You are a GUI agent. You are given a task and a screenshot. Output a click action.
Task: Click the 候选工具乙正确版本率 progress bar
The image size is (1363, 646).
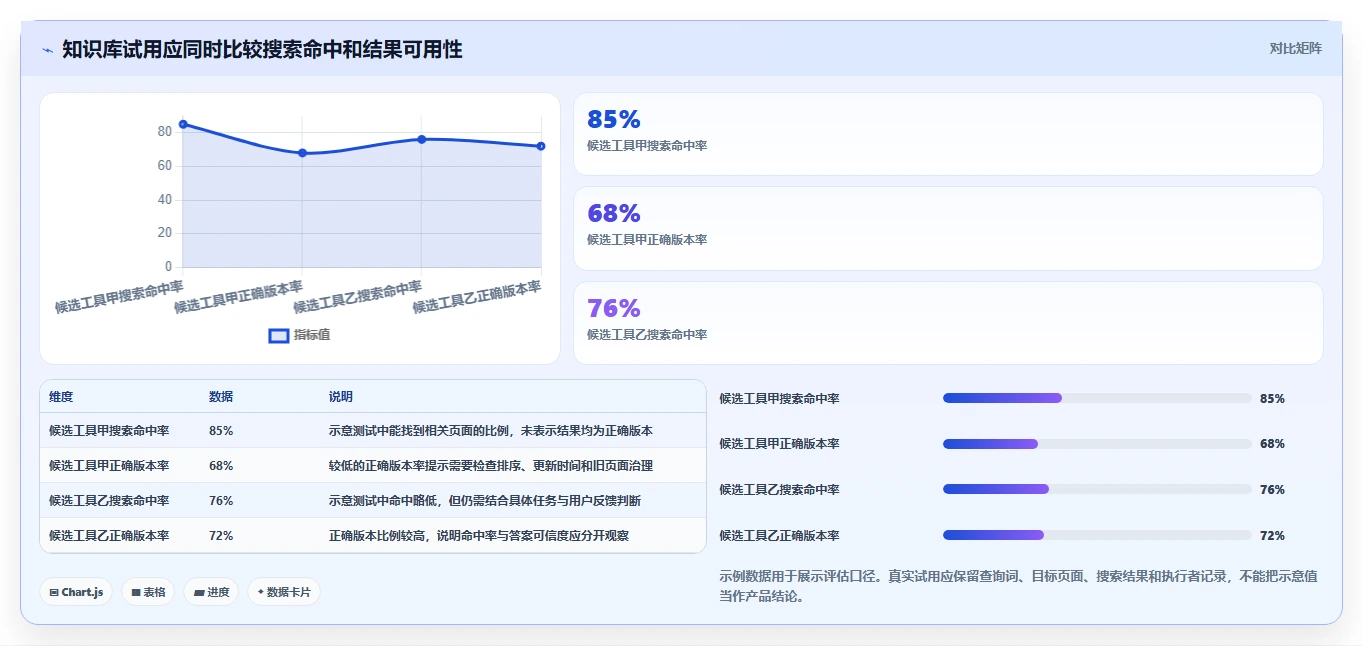point(1097,535)
